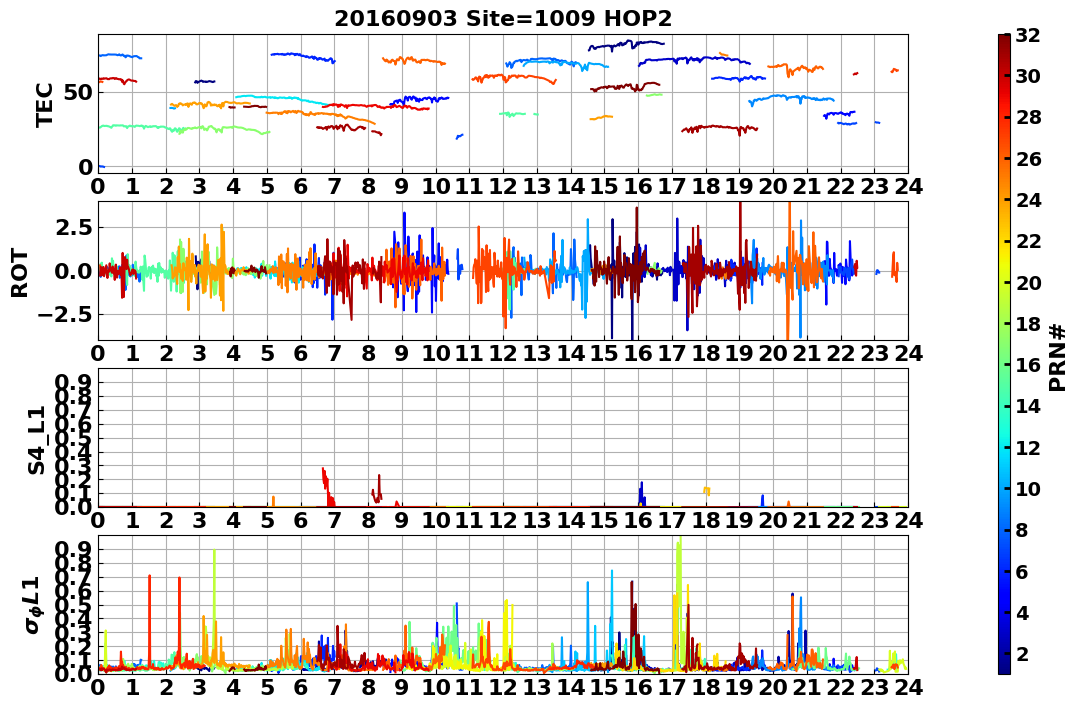
Task: Click the colorbar tick label 4
Action: (x=1022, y=612)
